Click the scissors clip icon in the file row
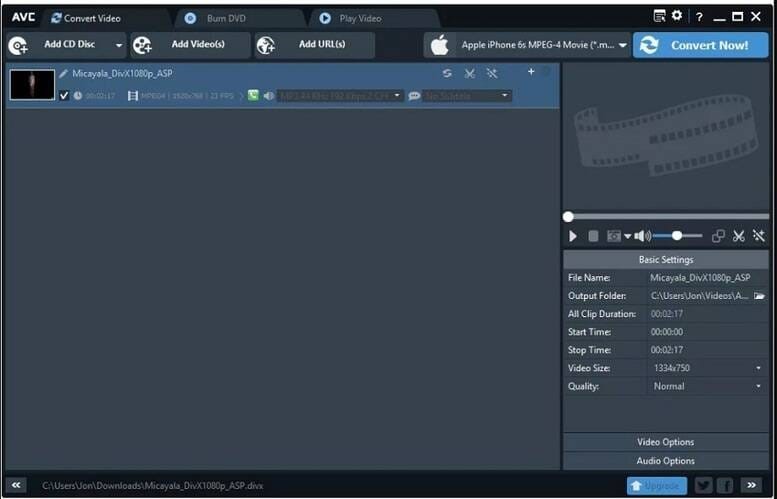The height and width of the screenshot is (499, 777). (469, 74)
